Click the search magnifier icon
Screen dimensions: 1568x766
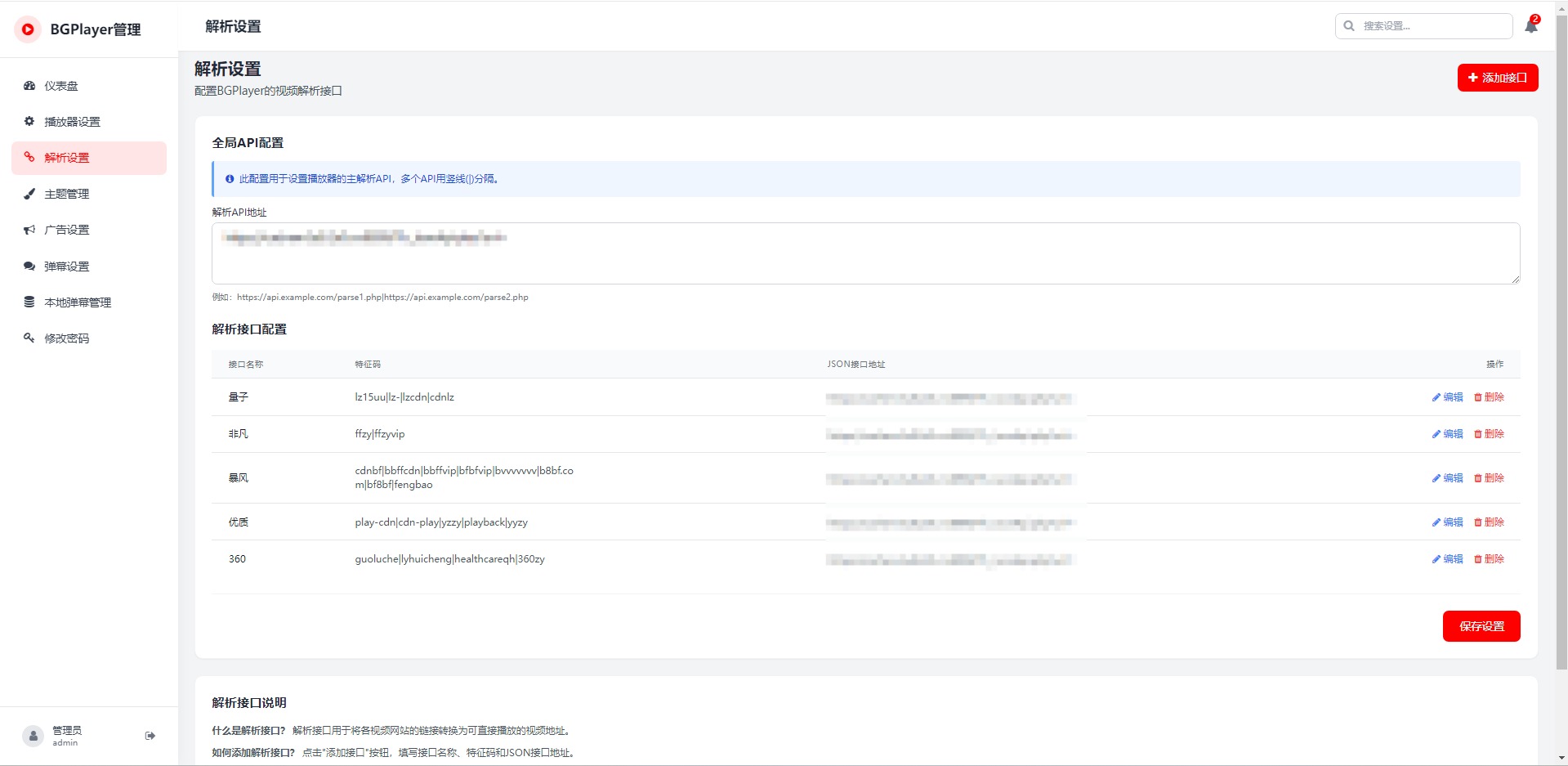coord(1349,26)
